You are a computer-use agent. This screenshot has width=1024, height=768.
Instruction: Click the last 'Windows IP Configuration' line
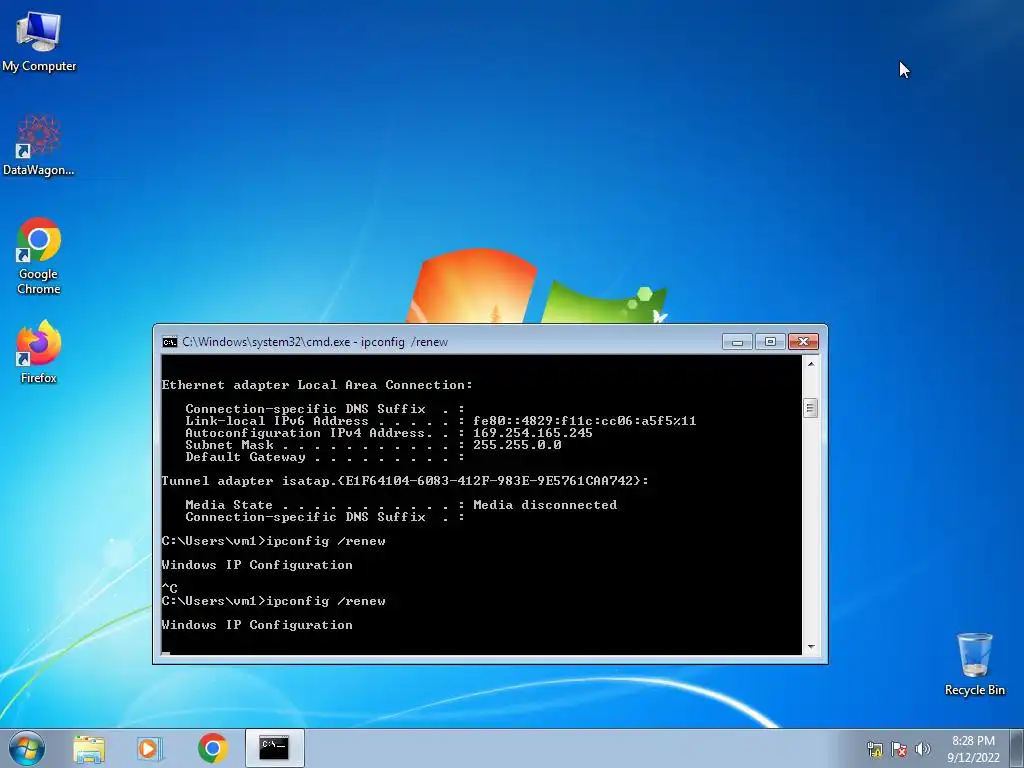tap(257, 625)
